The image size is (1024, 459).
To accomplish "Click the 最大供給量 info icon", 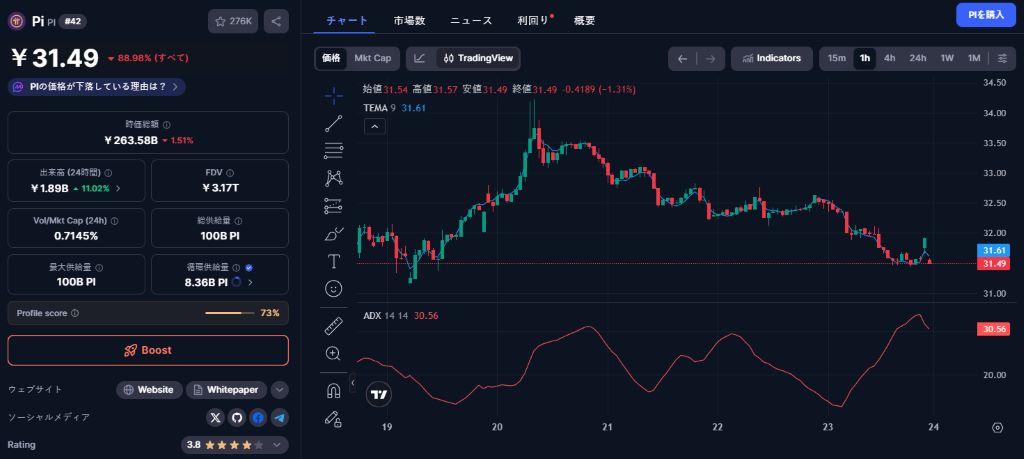I will [x=99, y=268].
